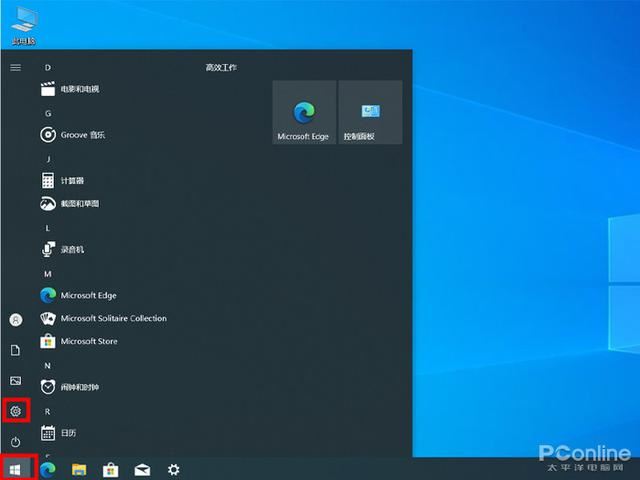Open File Explorer from the taskbar
This screenshot has width=640, height=480.
tap(79, 469)
